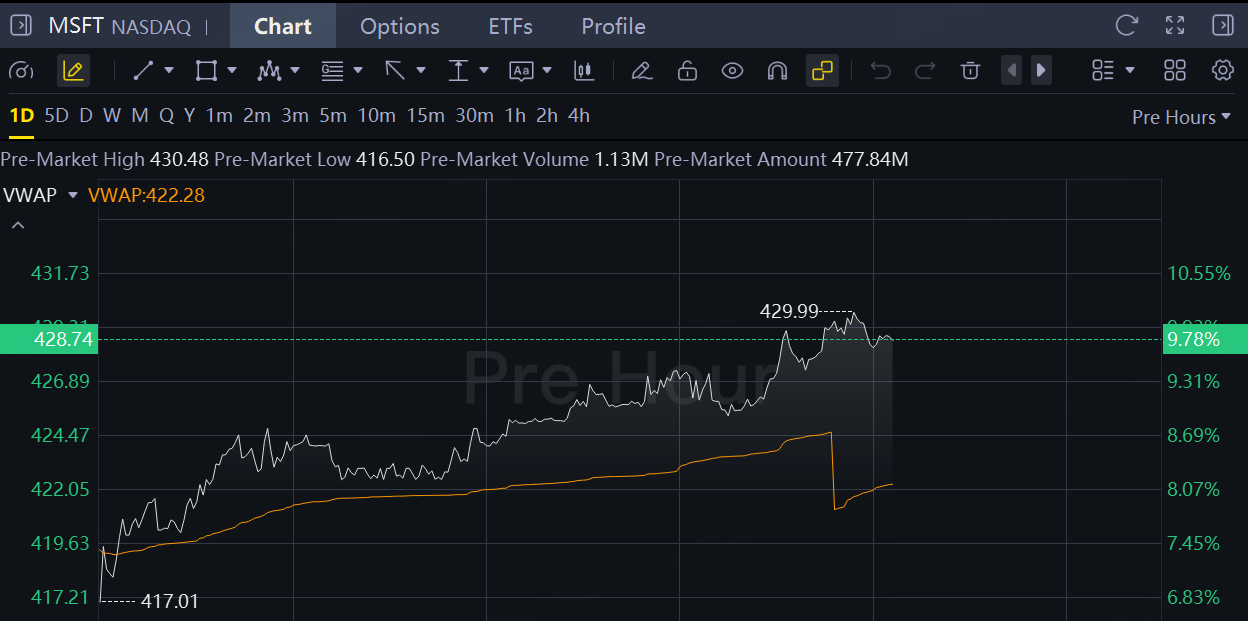The image size is (1248, 621).
Task: Click the trash delete drawings icon
Action: [x=970, y=70]
